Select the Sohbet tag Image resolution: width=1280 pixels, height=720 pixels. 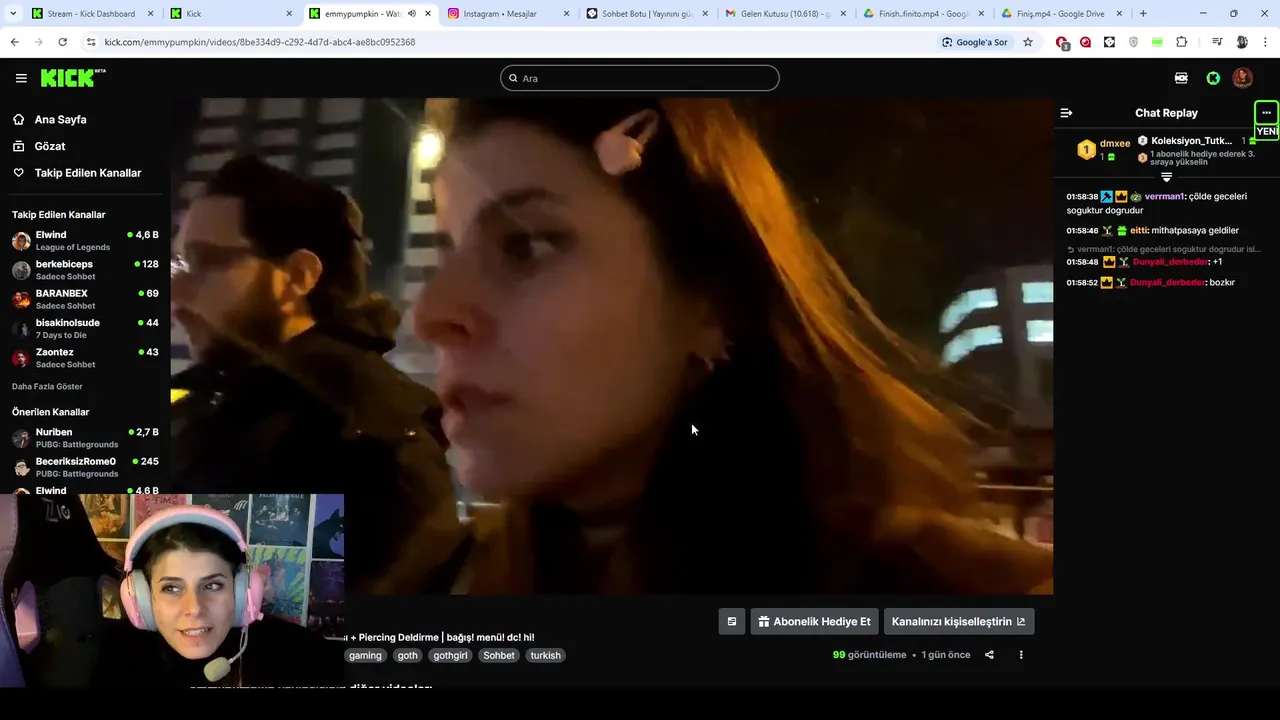coord(499,655)
